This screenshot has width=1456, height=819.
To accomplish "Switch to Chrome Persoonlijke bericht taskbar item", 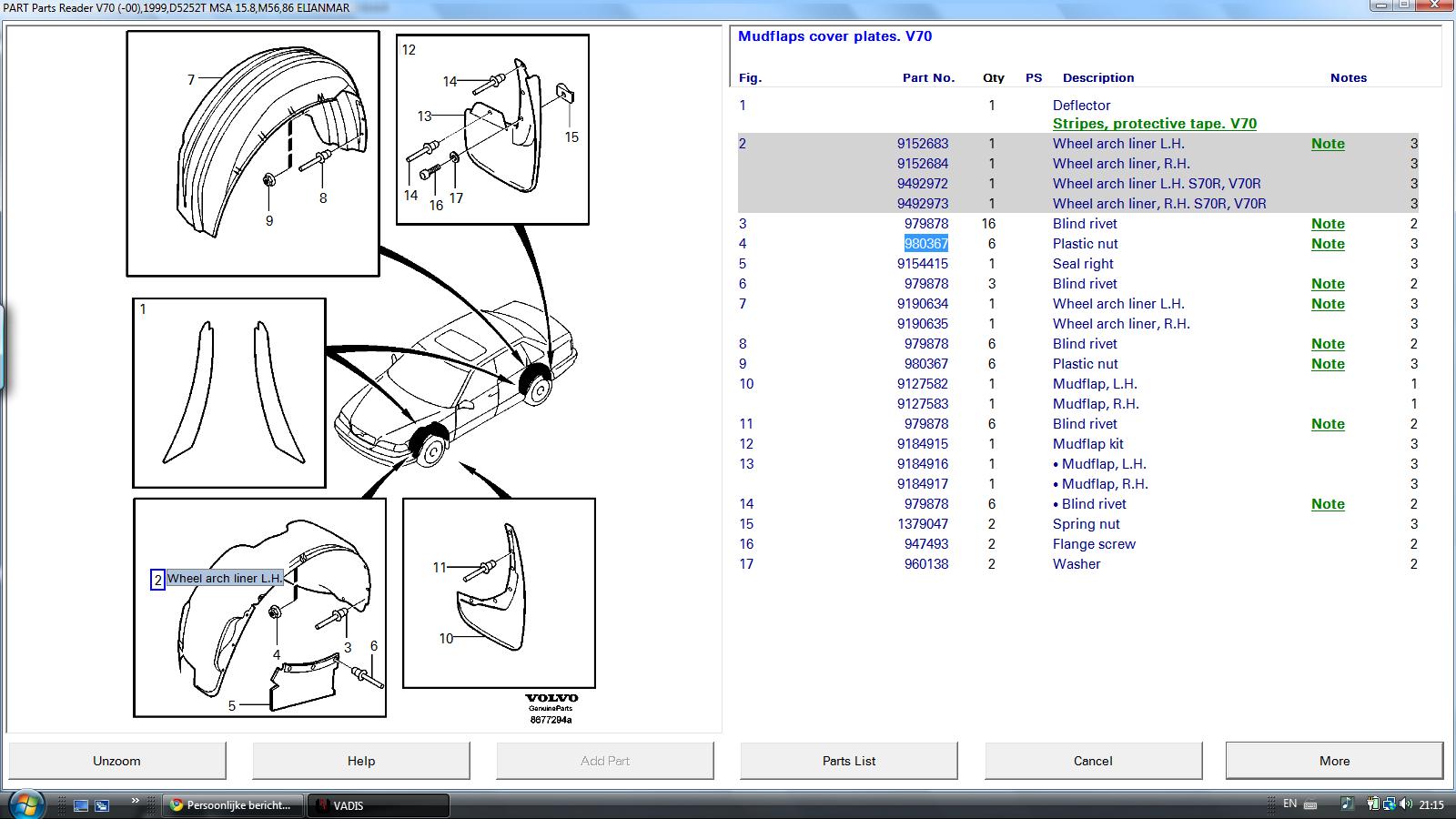I will pos(232,805).
